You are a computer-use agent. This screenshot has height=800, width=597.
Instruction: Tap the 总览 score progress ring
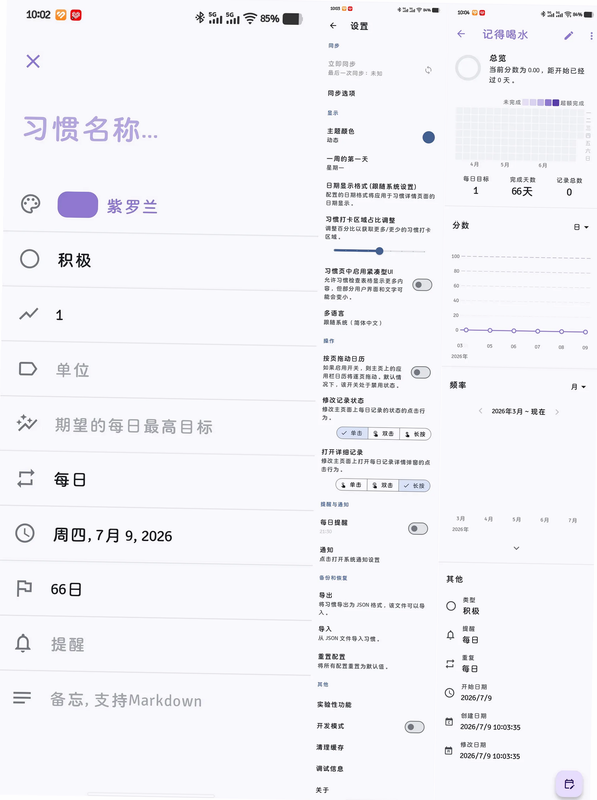point(467,68)
